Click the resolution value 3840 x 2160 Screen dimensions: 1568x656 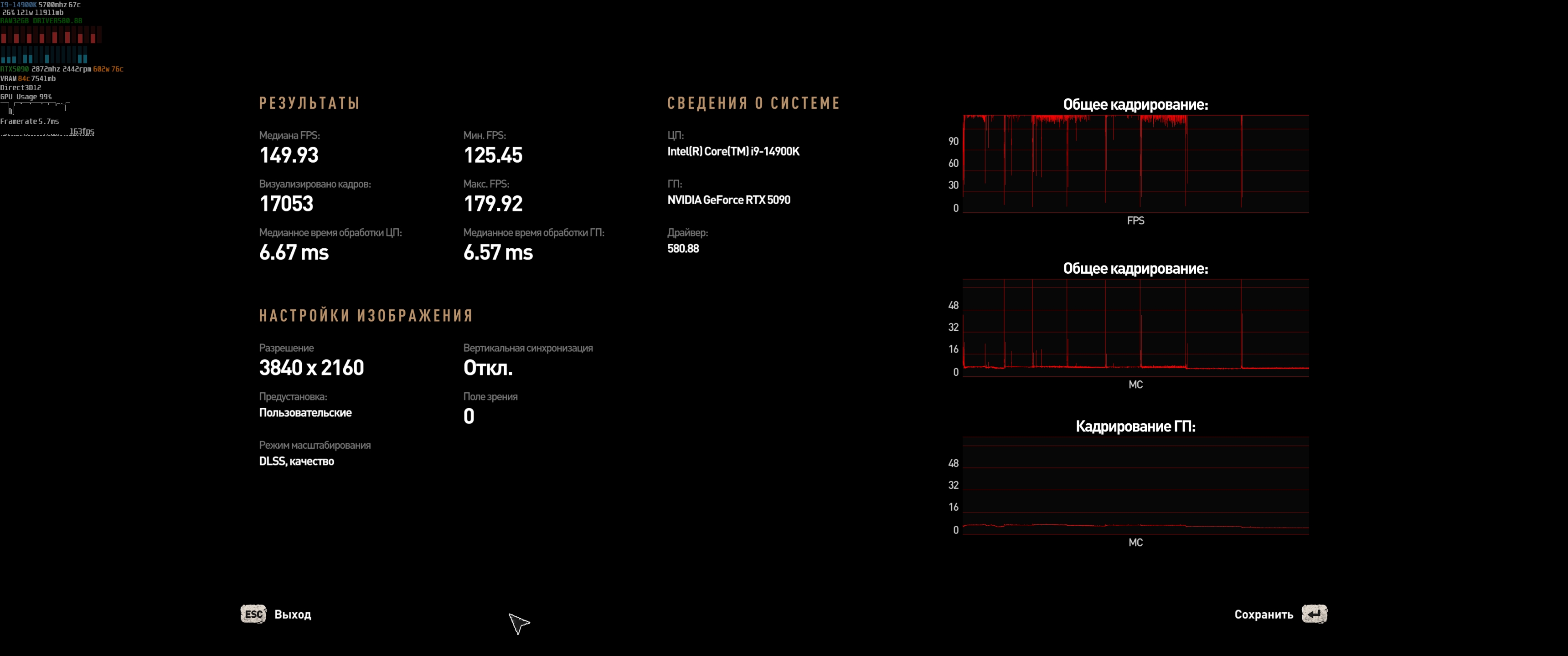coord(311,368)
